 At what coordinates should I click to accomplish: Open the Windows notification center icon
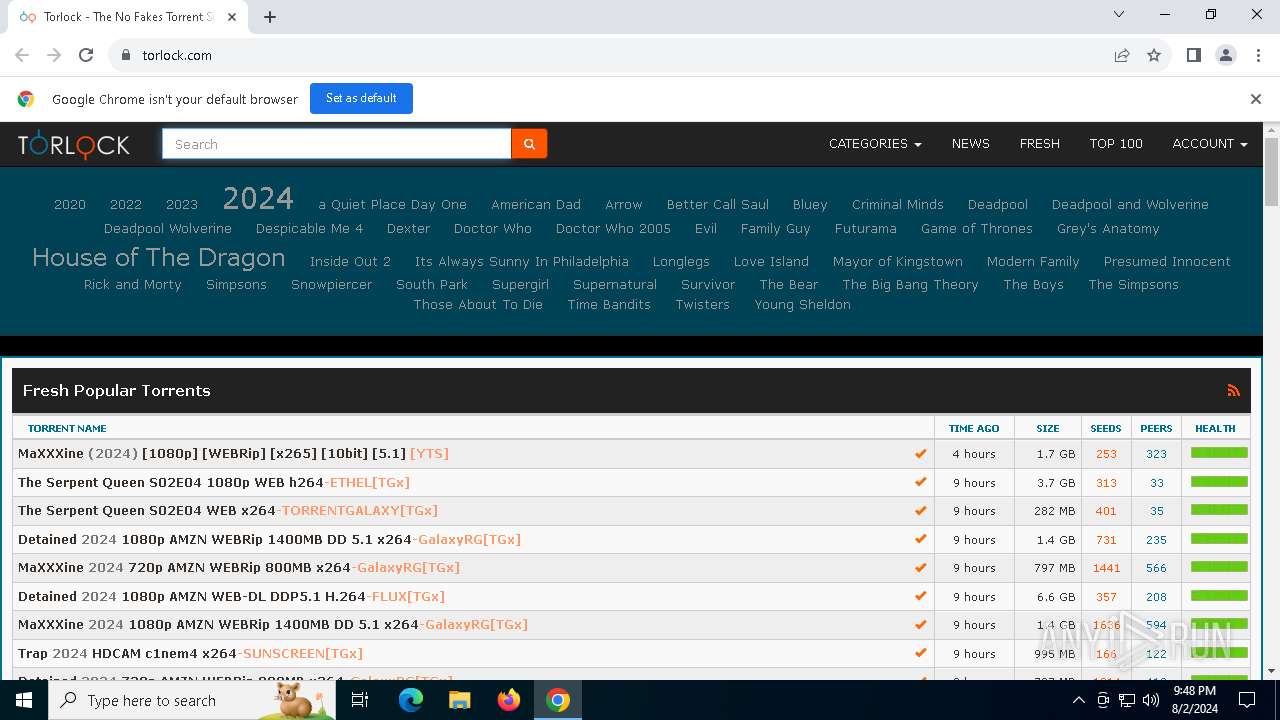(x=1247, y=700)
